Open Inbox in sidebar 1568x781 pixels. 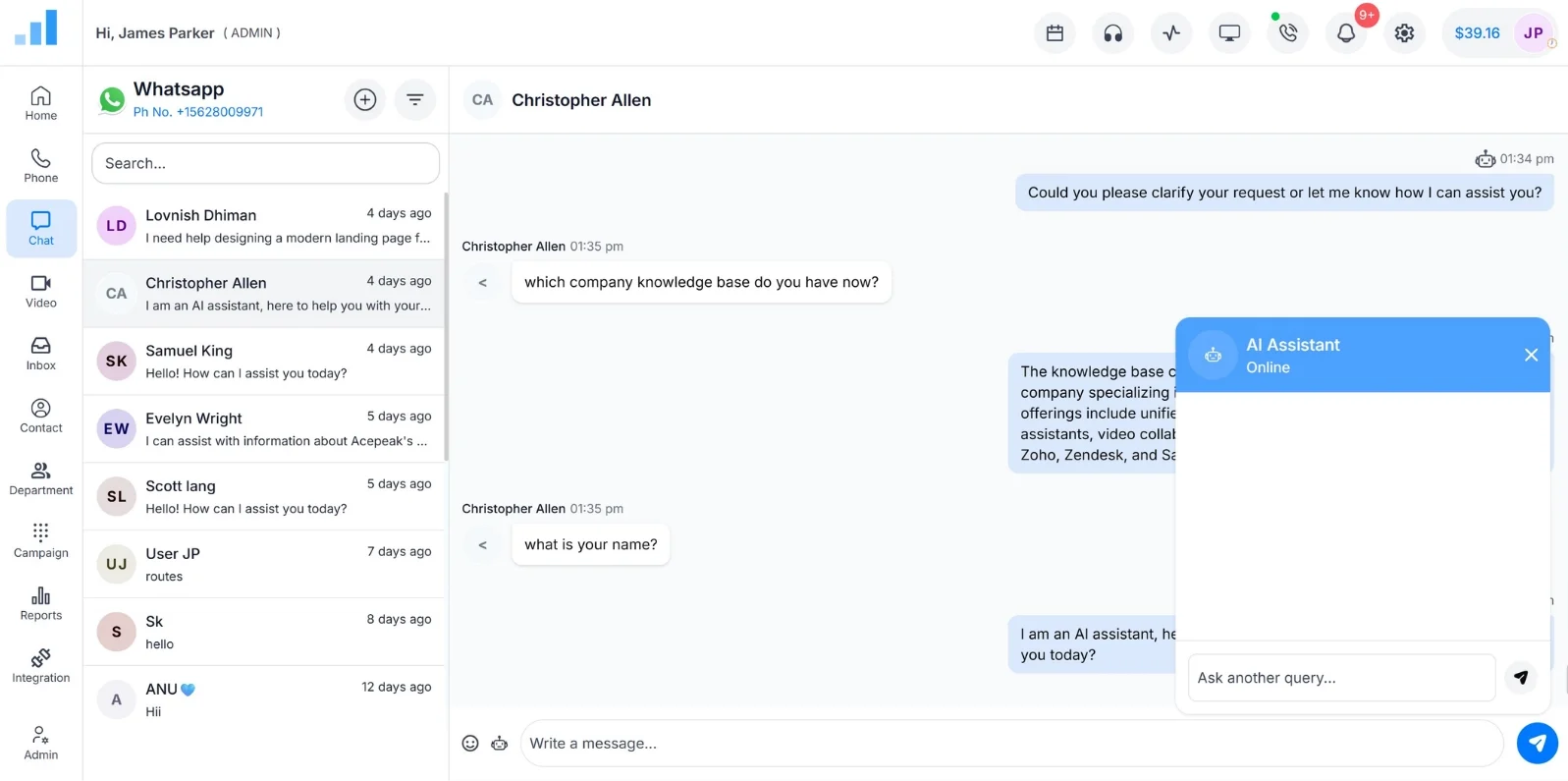coord(41,354)
